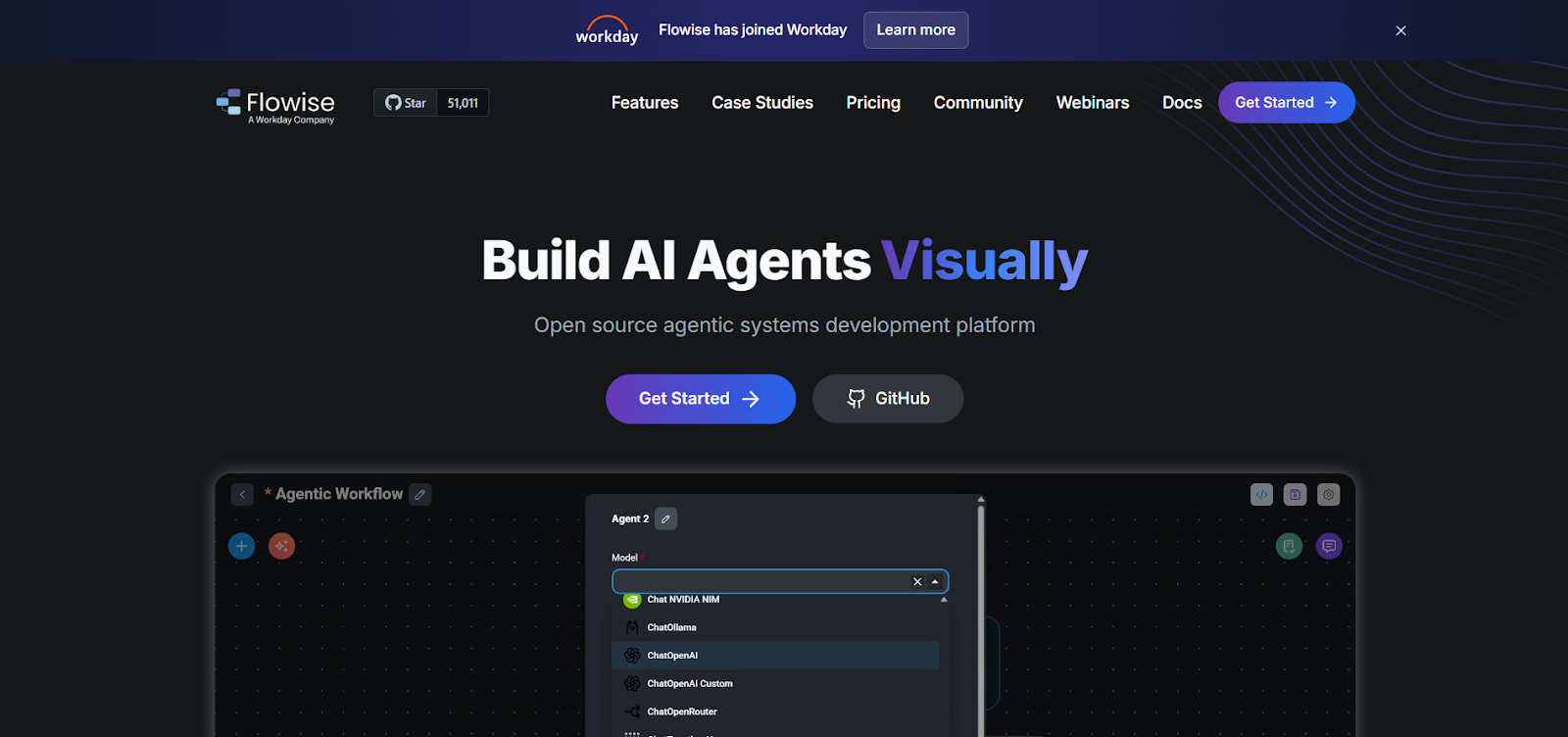
Task: Open the Pricing page
Action: click(x=873, y=103)
